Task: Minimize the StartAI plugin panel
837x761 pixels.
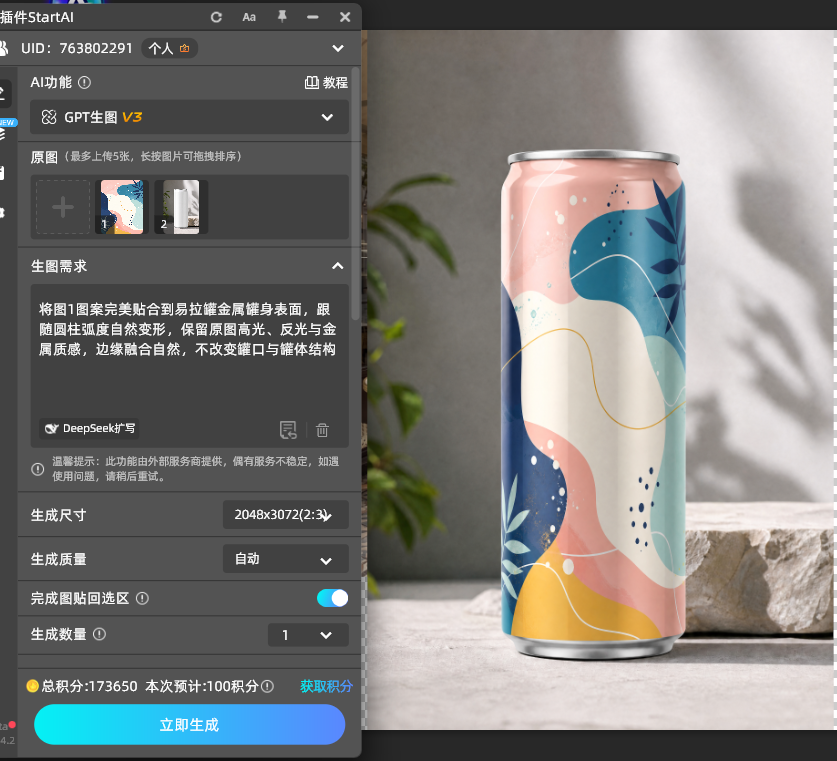Action: click(313, 17)
